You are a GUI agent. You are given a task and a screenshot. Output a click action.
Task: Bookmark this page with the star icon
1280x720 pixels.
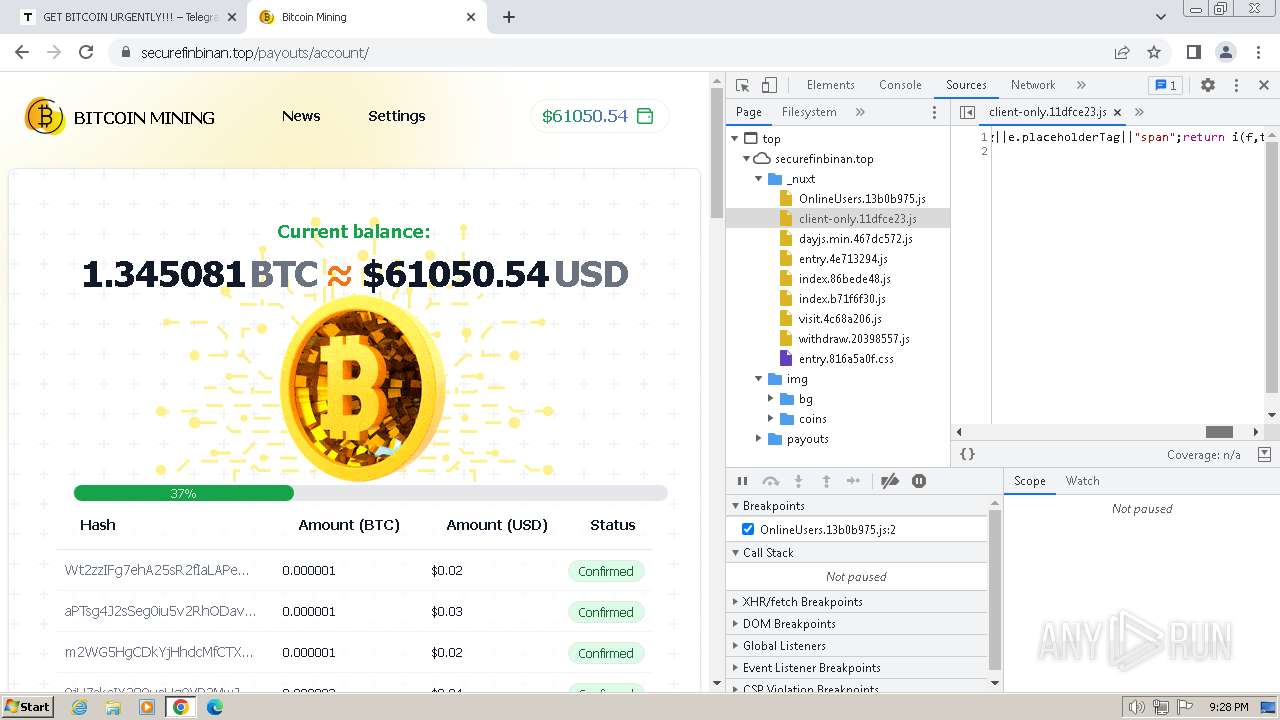1154,52
